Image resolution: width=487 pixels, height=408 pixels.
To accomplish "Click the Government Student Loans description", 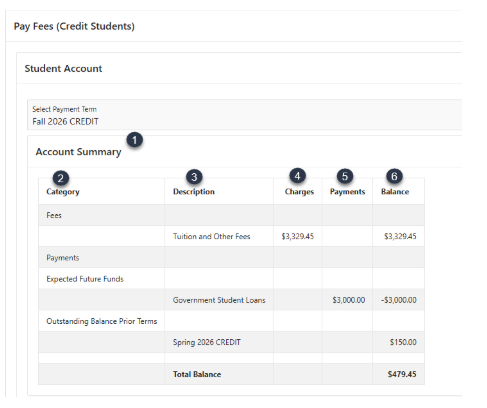I will [219, 300].
